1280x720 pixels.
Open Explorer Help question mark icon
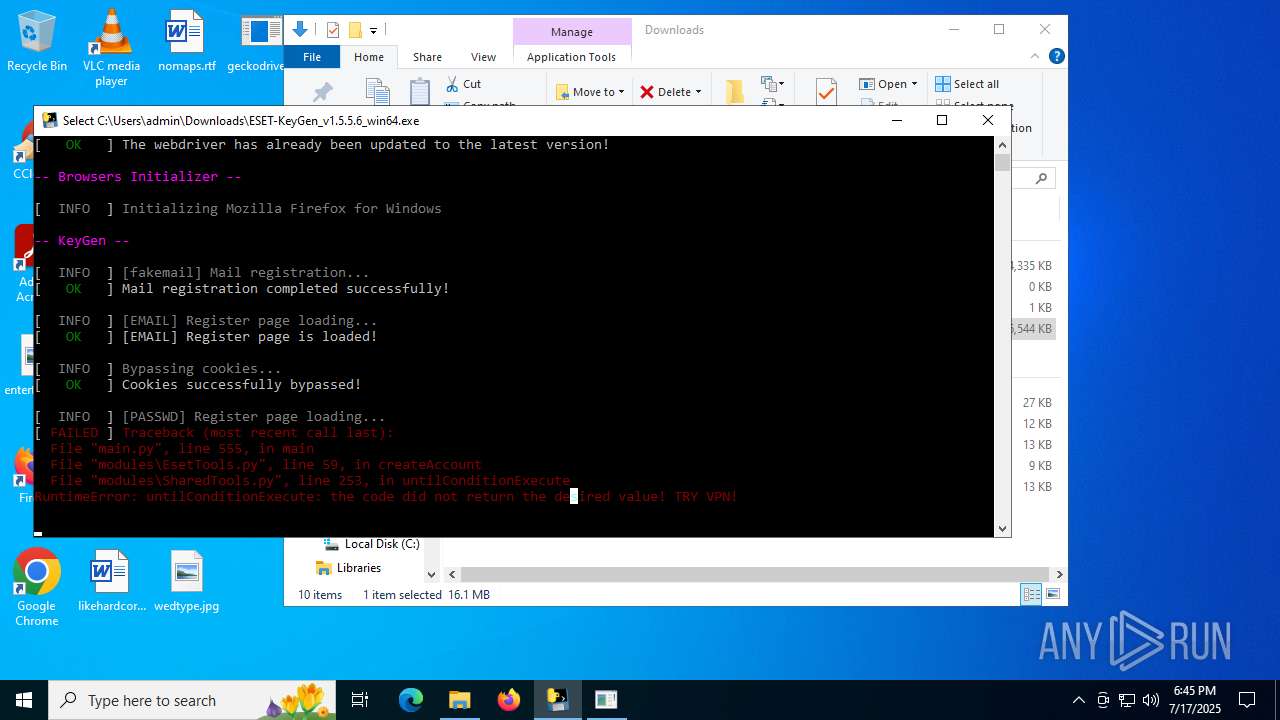click(x=1056, y=57)
